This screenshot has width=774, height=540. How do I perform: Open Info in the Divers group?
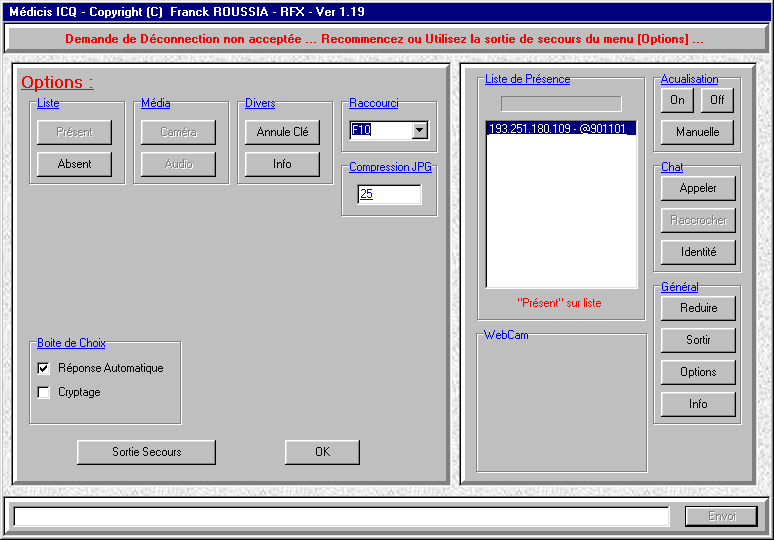point(282,164)
